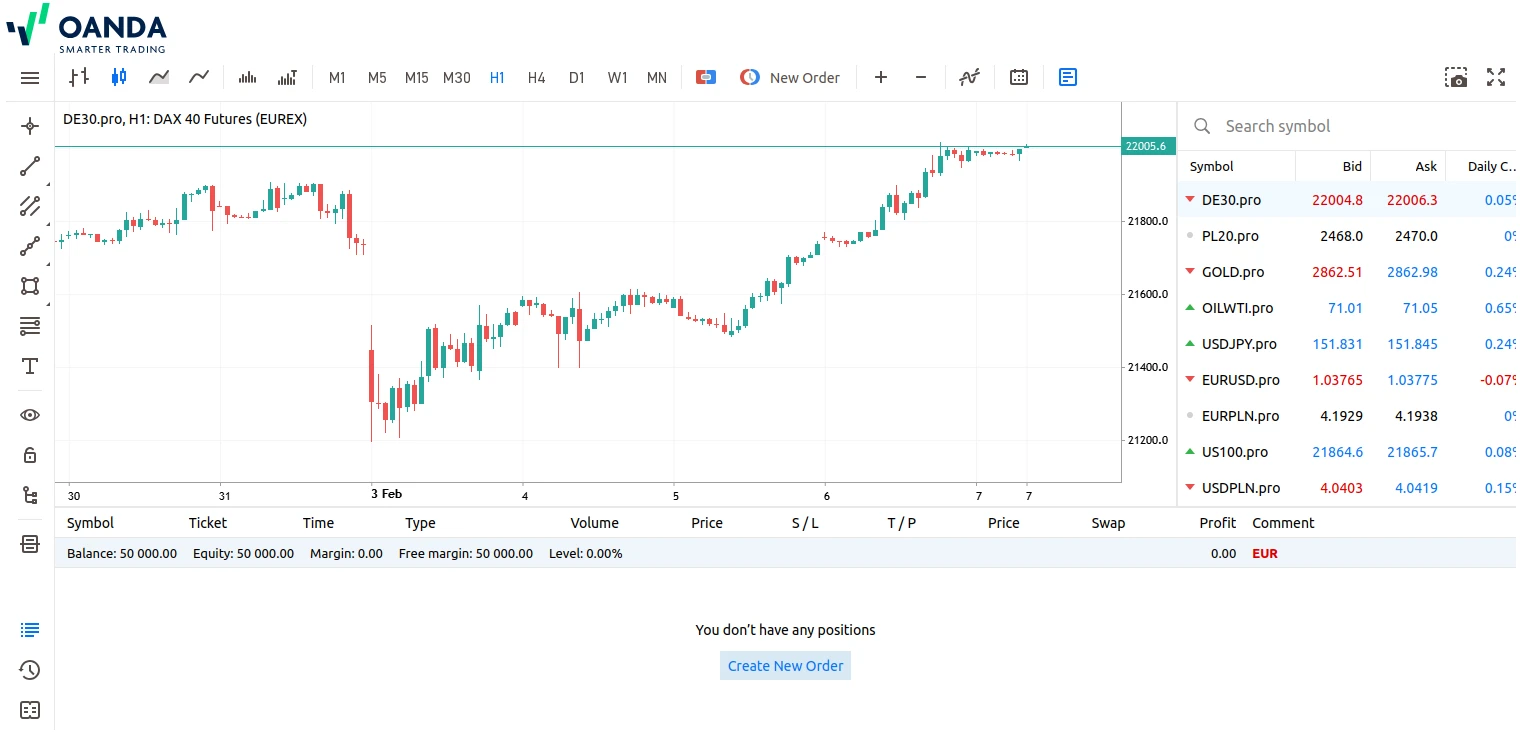1520x756 pixels.
Task: Select the M30 timeframe
Action: tap(457, 78)
